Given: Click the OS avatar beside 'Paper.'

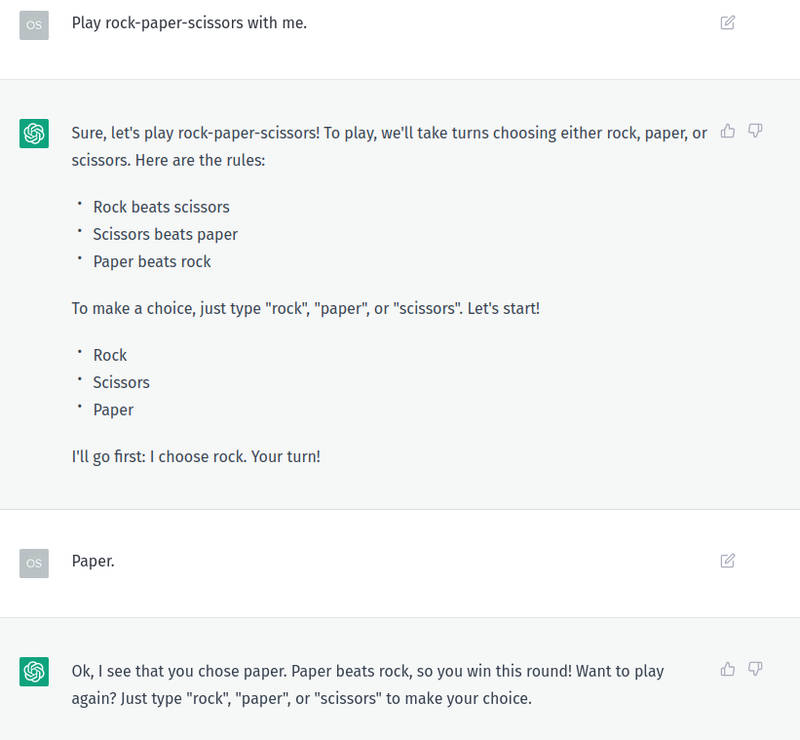Looking at the screenshot, I should [34, 563].
